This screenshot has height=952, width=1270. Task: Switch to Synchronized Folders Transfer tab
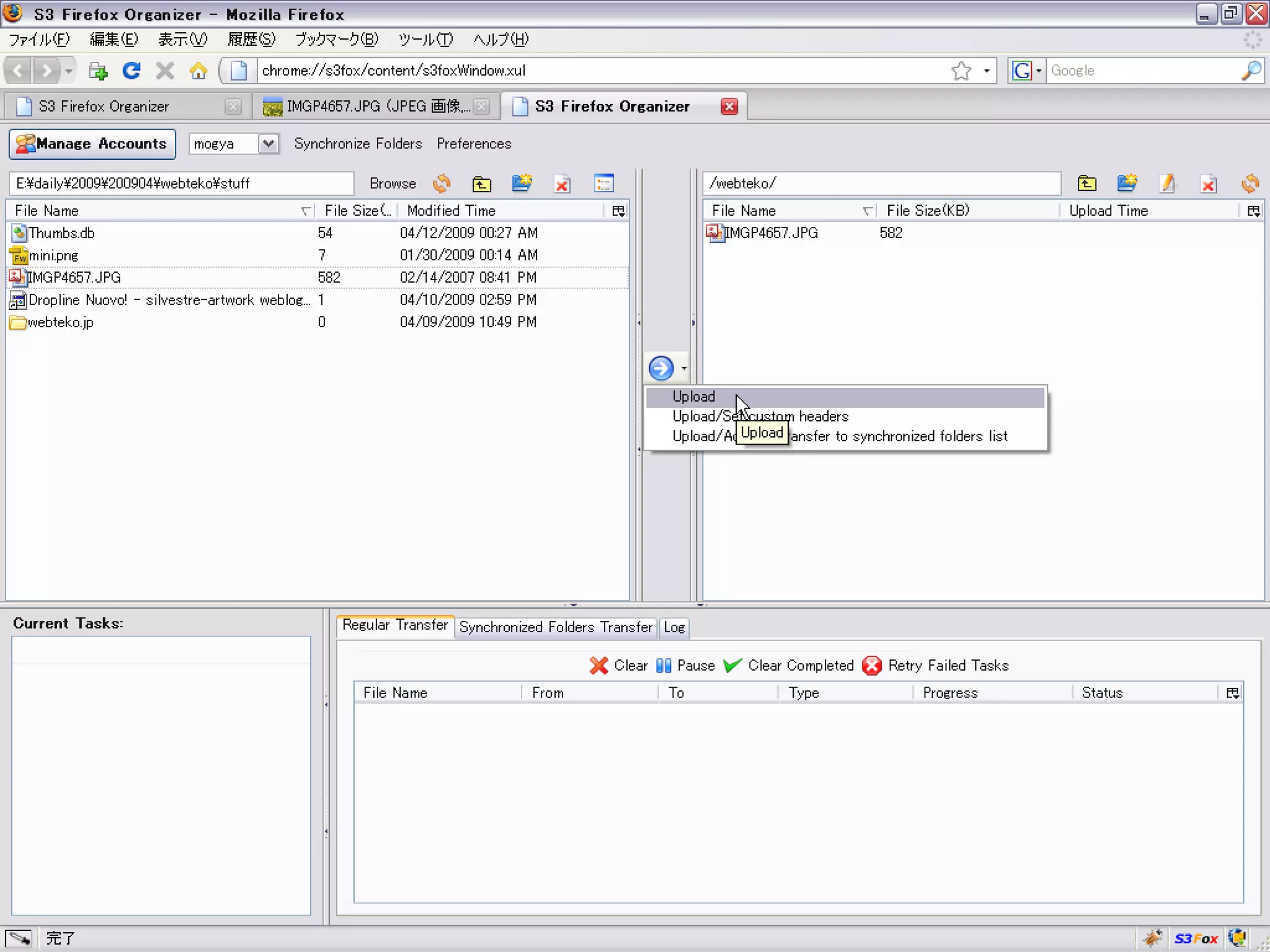[x=556, y=627]
